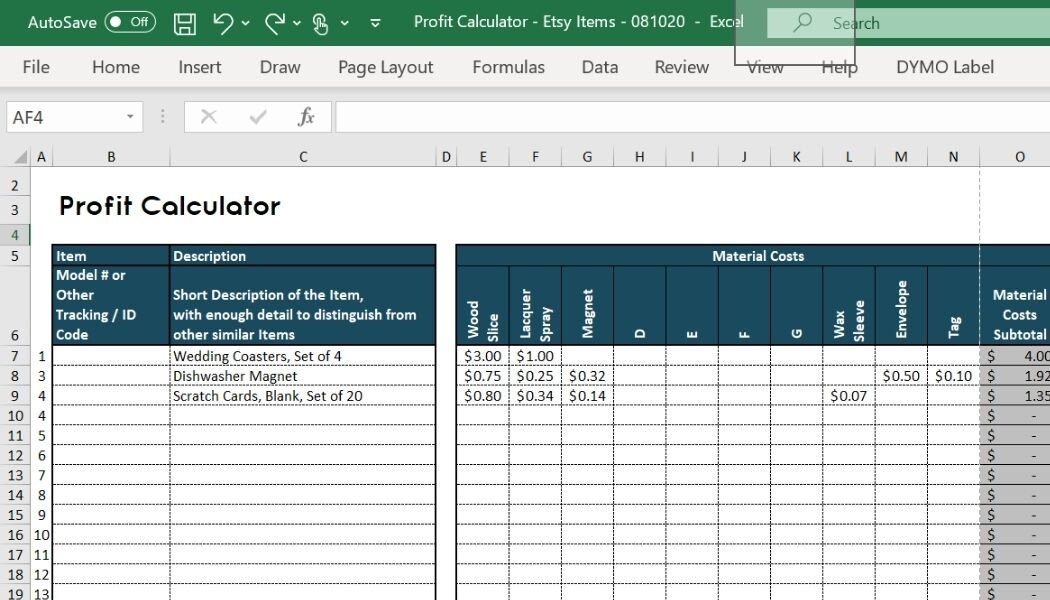Open the Review tab
Screen dimensions: 1050x600
682,67
